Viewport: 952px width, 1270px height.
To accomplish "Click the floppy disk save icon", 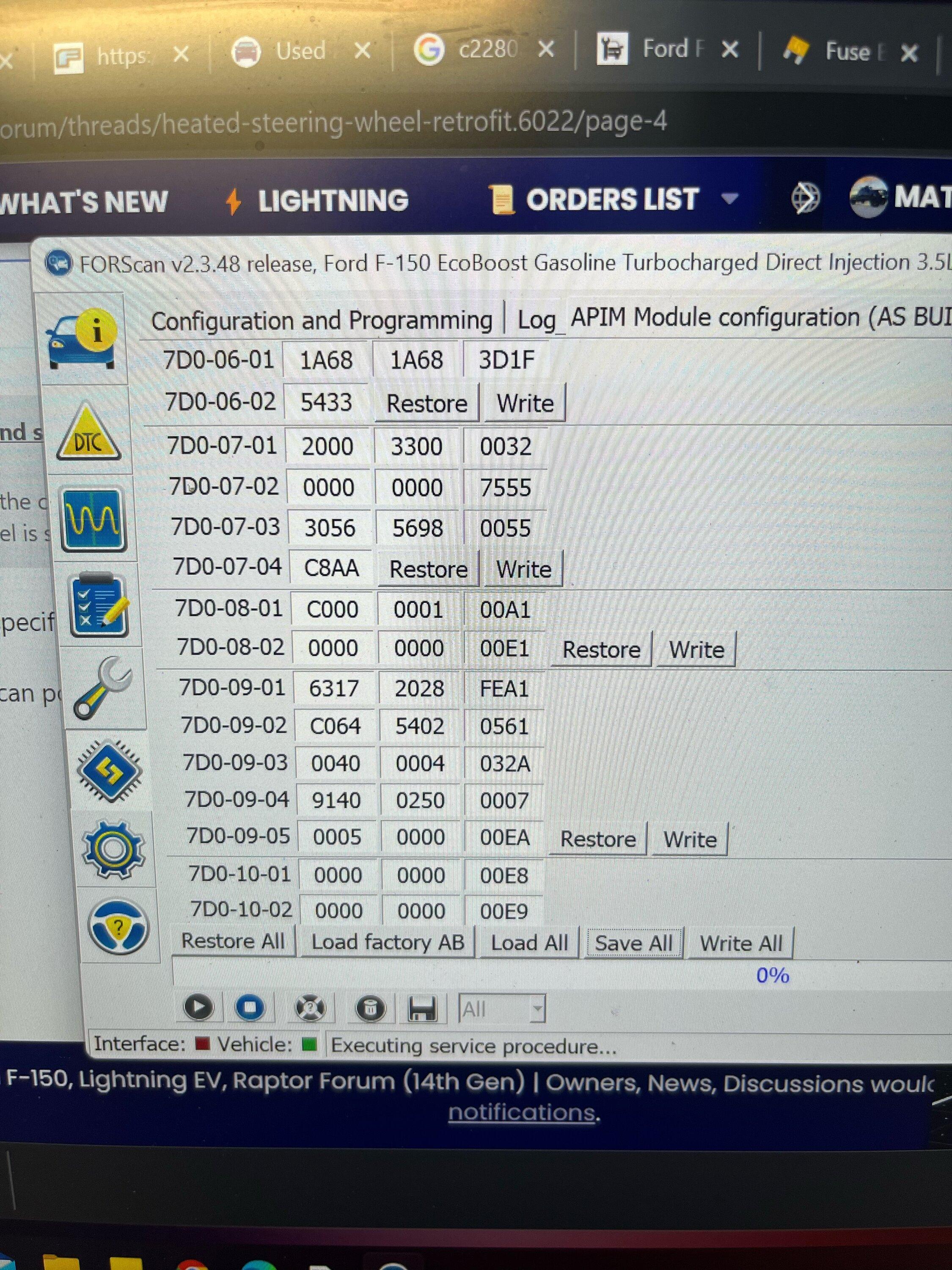I will (422, 1009).
